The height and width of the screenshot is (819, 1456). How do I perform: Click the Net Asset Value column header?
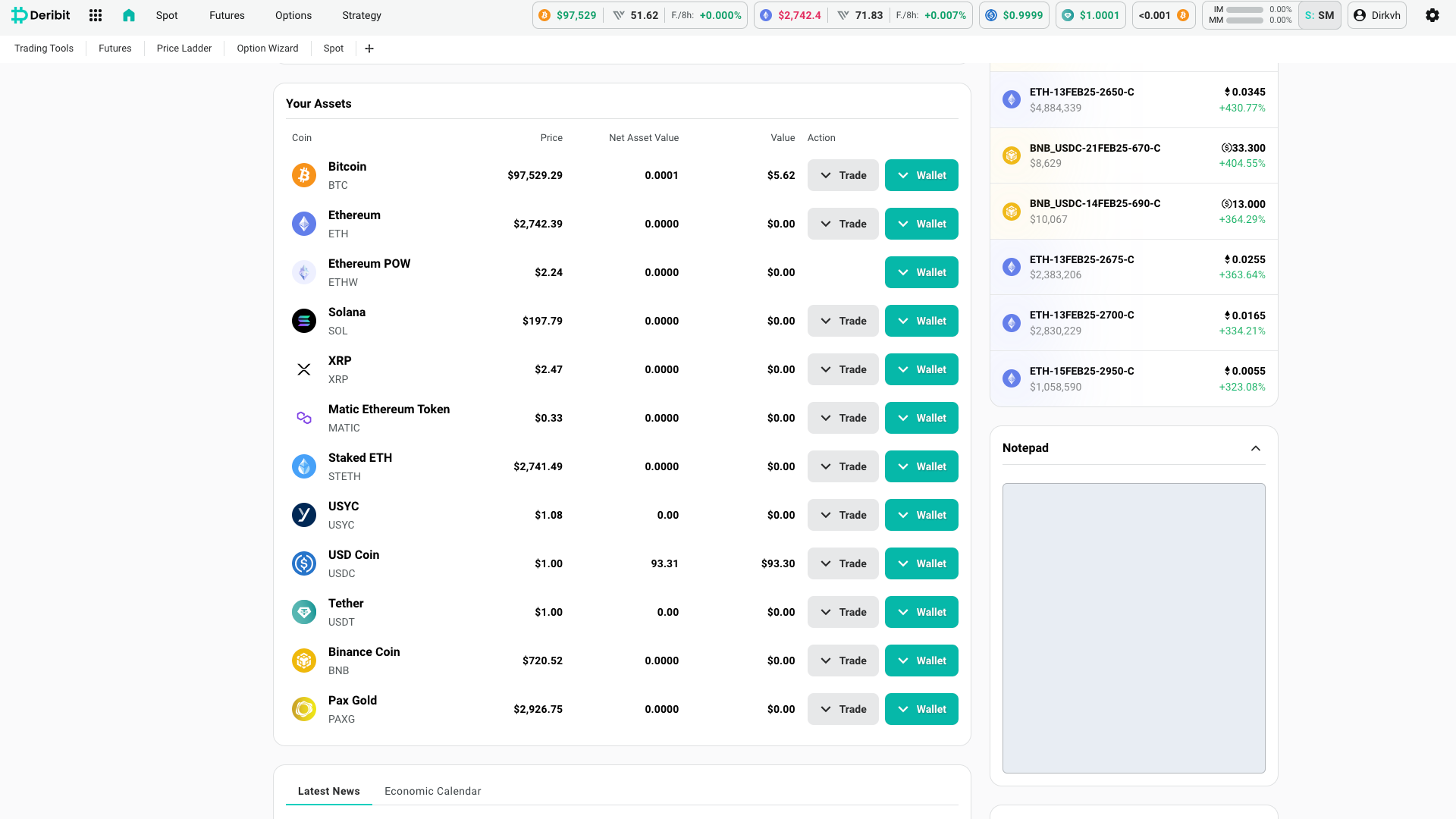click(644, 138)
